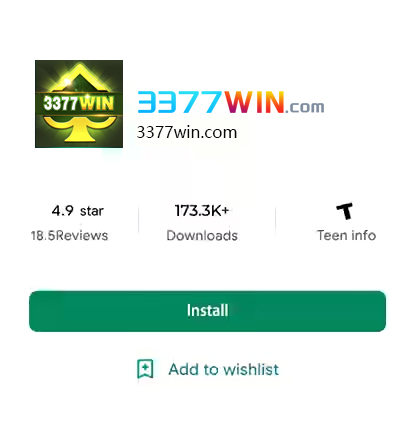Click the left edge of the Install button
Viewport: 412px width, 423px height.
[35, 311]
